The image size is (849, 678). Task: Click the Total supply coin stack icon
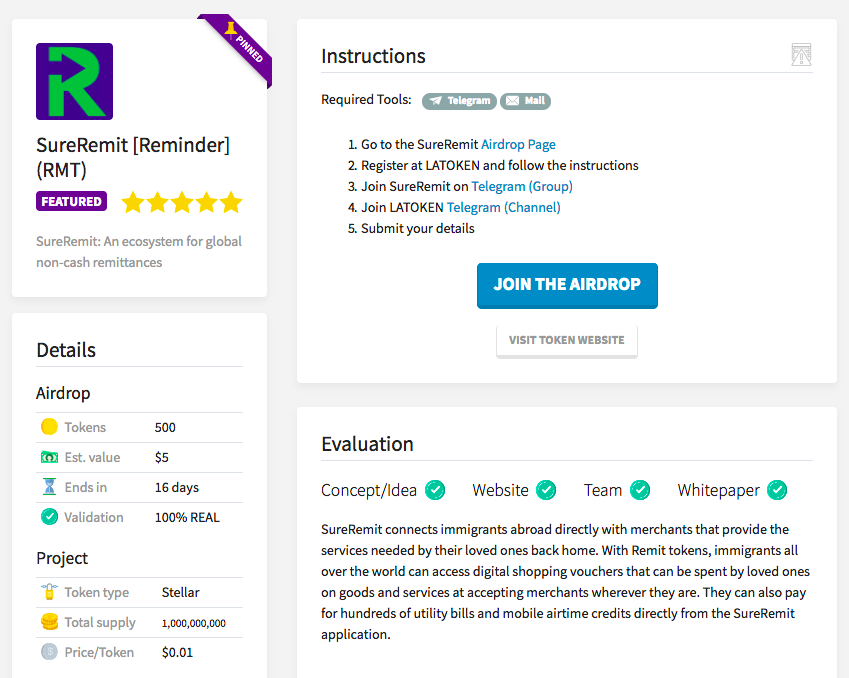(49, 622)
